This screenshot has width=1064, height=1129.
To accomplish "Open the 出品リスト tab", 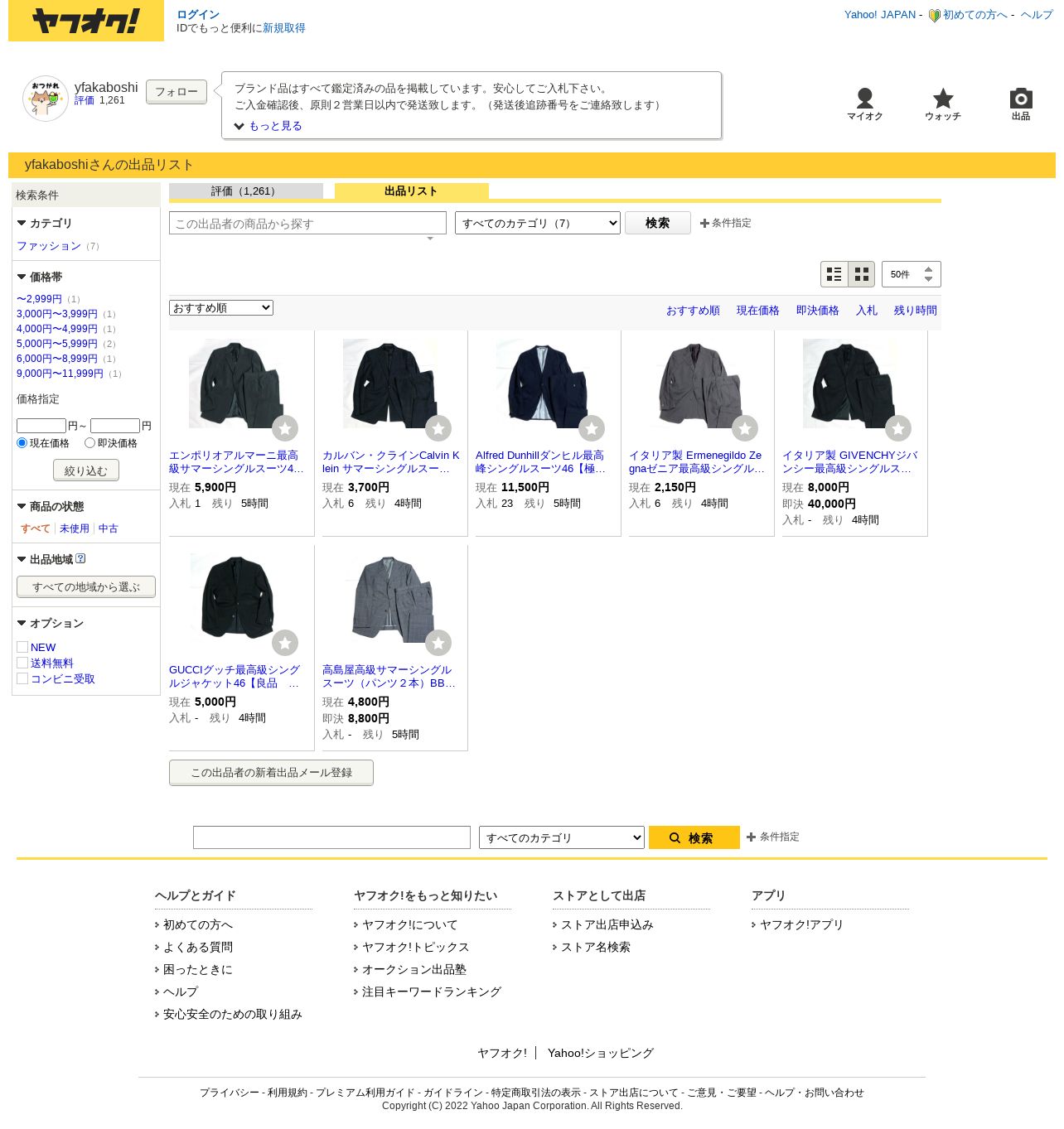I will click(x=412, y=191).
